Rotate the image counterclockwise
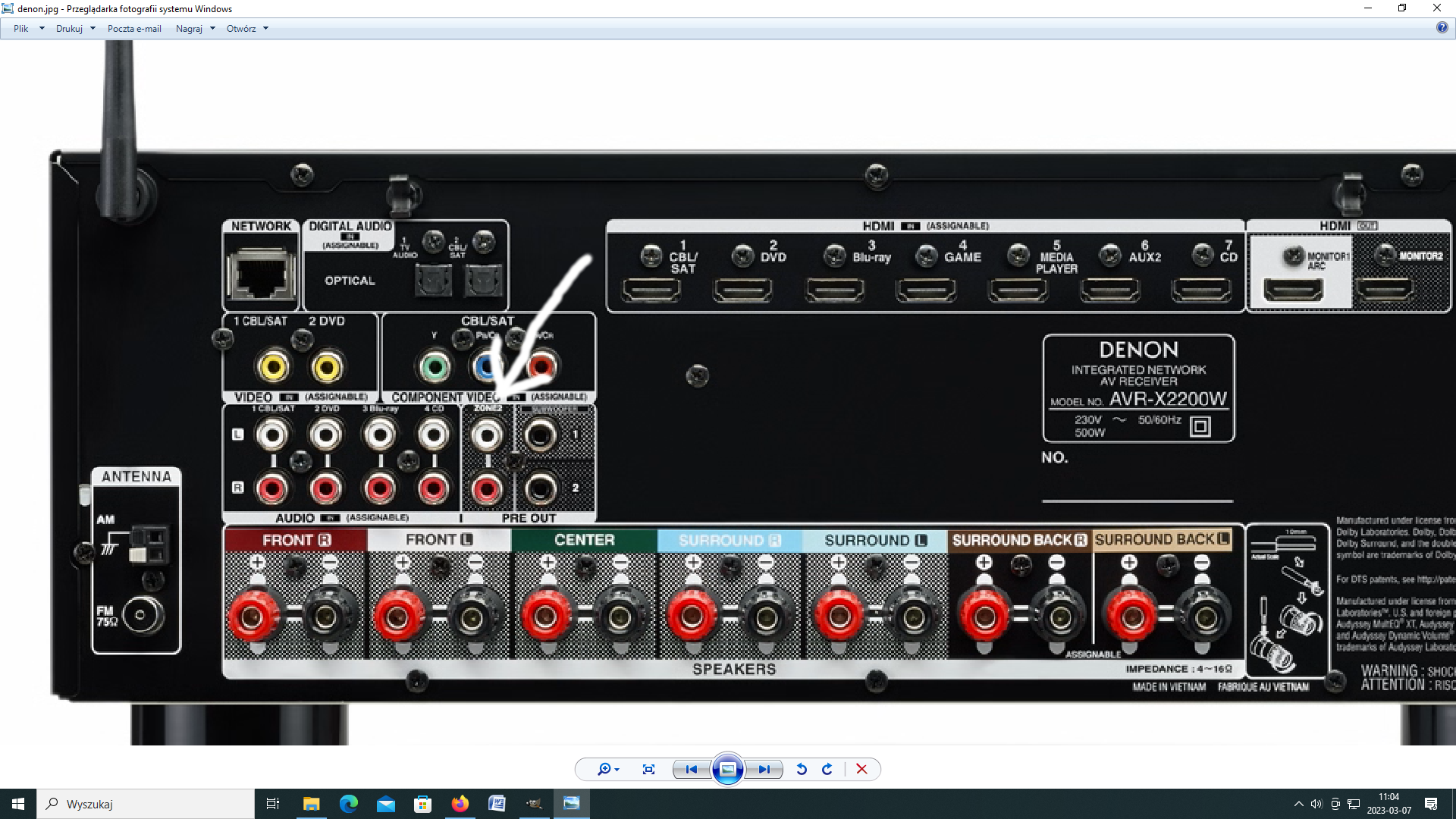The image size is (1456, 819). tap(802, 769)
